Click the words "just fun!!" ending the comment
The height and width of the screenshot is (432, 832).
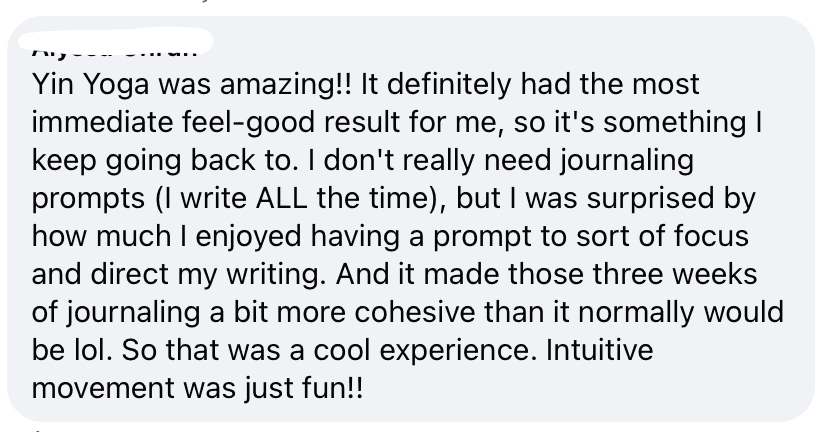click(308, 388)
